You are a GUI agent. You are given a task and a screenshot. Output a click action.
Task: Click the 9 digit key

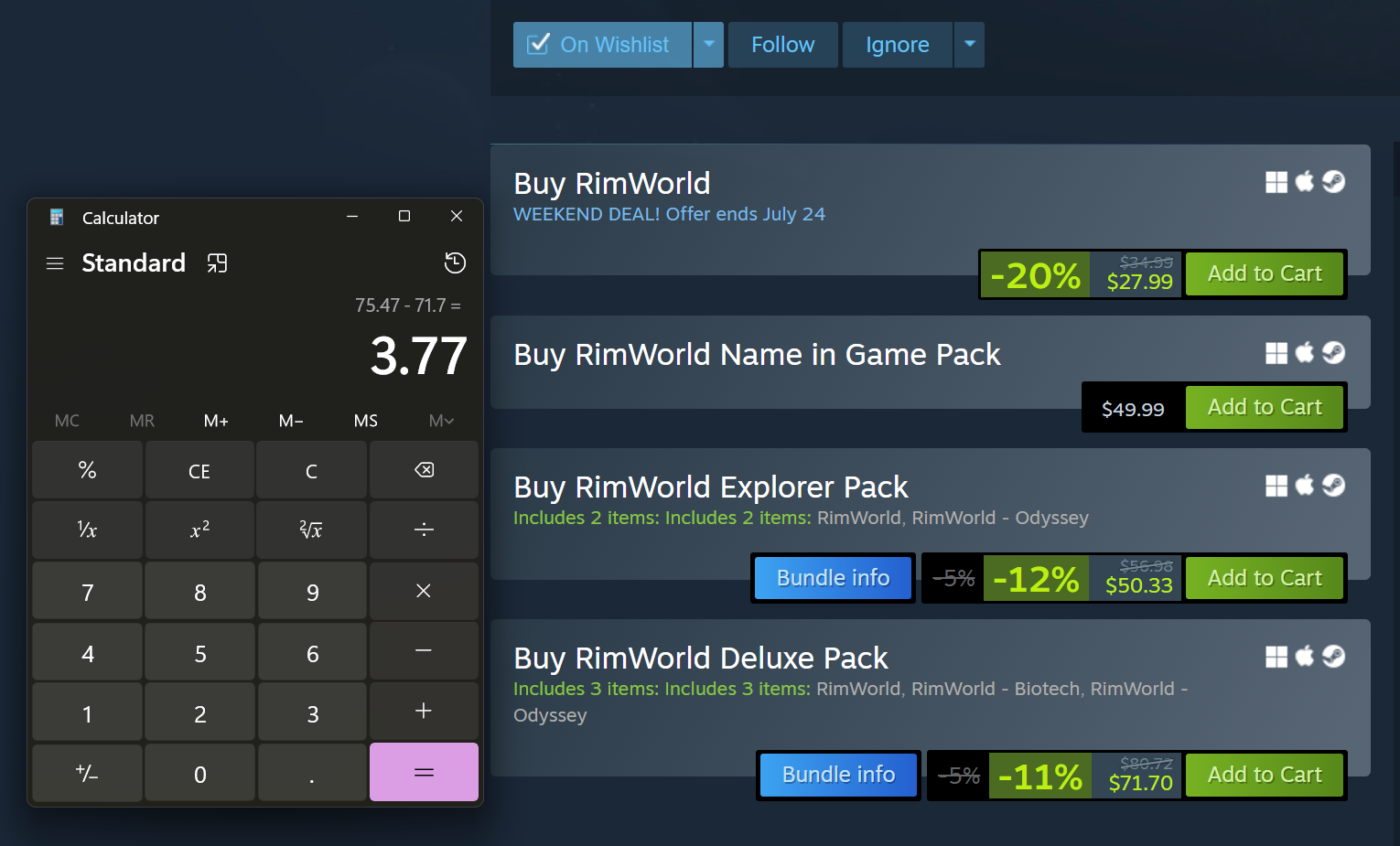(x=311, y=591)
